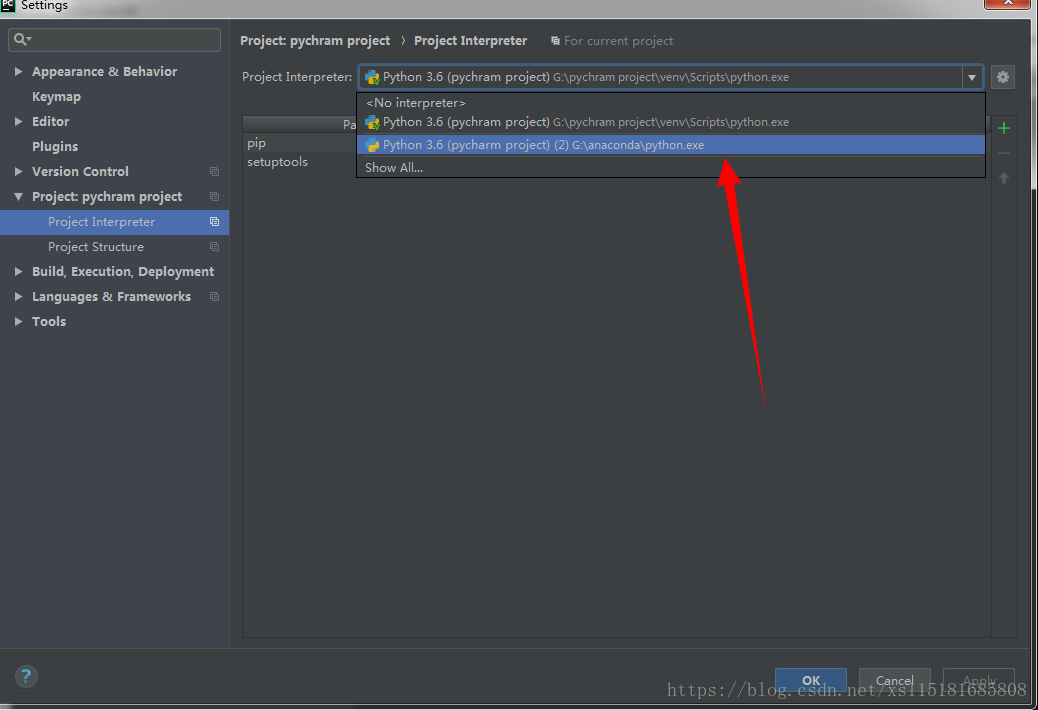Expand the Appearance & Behavior section
The image size is (1038, 710).
19,72
